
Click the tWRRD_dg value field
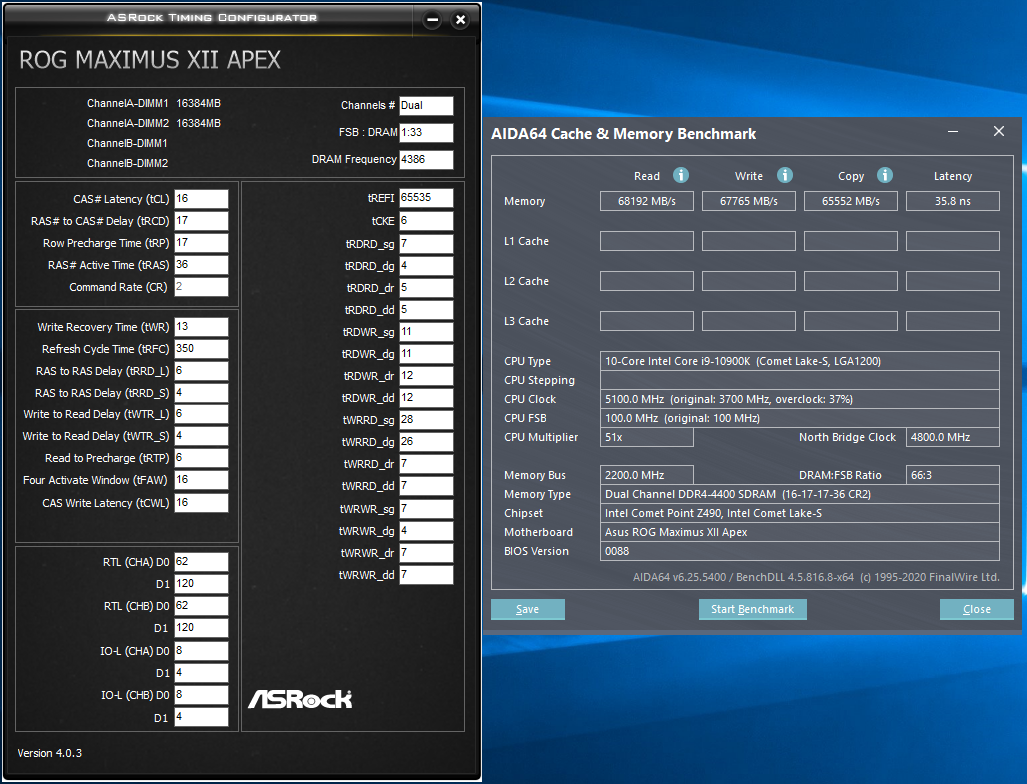tap(426, 442)
